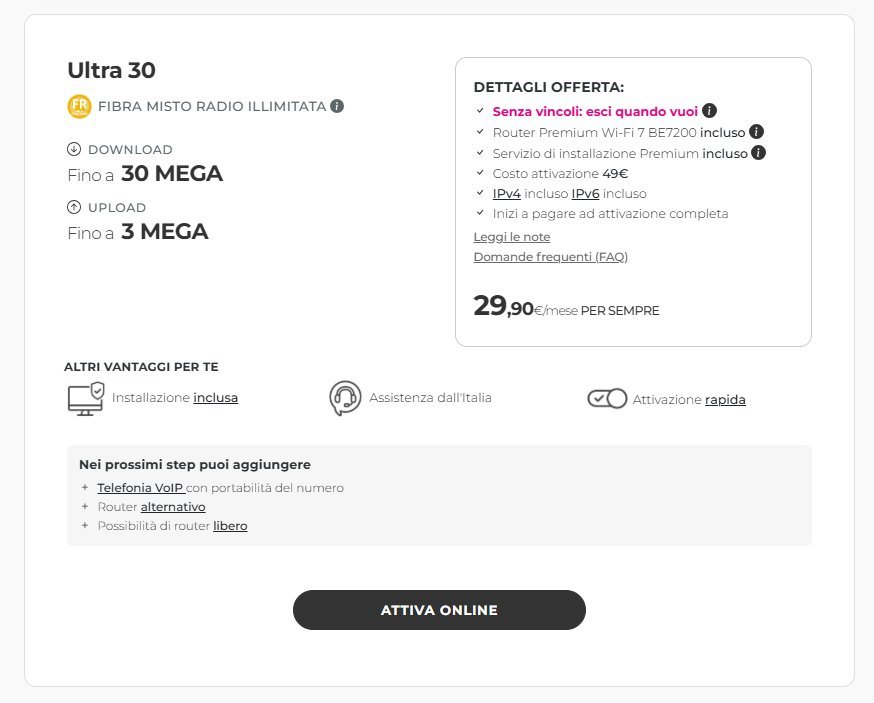The width and height of the screenshot is (874, 703).
Task: Open the Leggi le note link
Action: coord(512,237)
